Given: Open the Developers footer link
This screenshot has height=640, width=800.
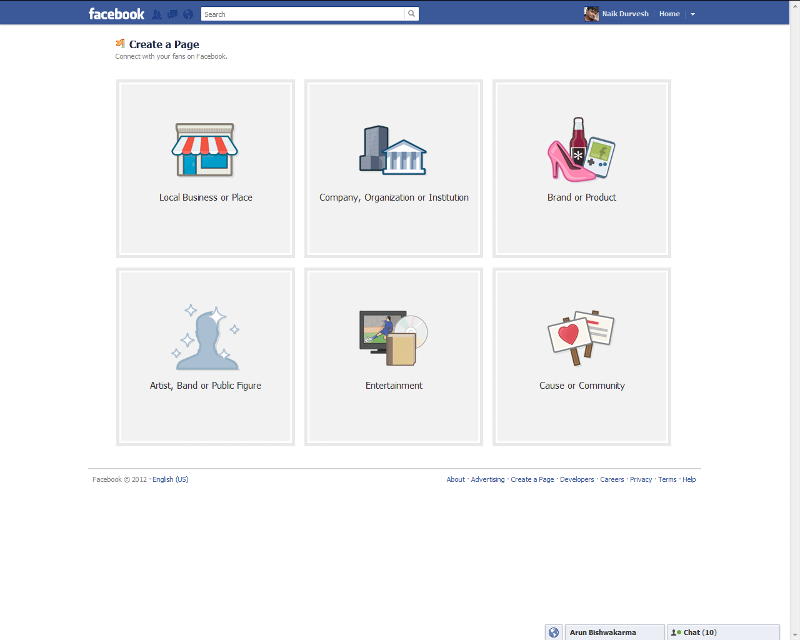Looking at the screenshot, I should click(x=577, y=479).
